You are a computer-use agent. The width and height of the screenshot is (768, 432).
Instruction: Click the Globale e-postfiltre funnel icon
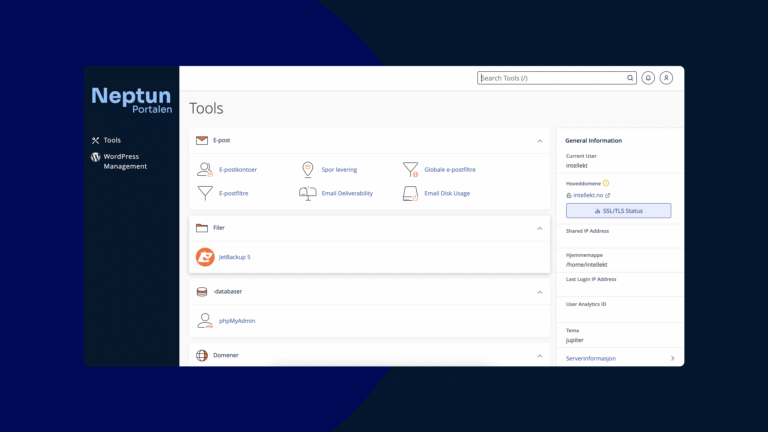(410, 170)
